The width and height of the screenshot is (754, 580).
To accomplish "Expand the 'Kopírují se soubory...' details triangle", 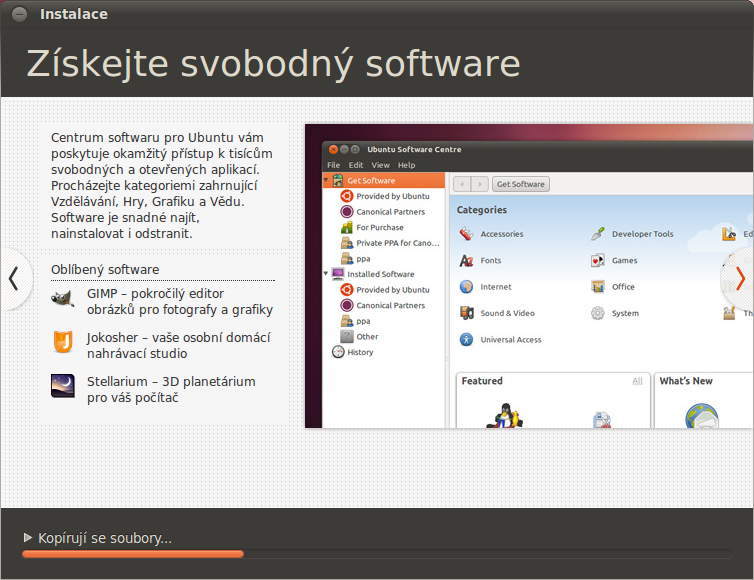I will coord(28,537).
